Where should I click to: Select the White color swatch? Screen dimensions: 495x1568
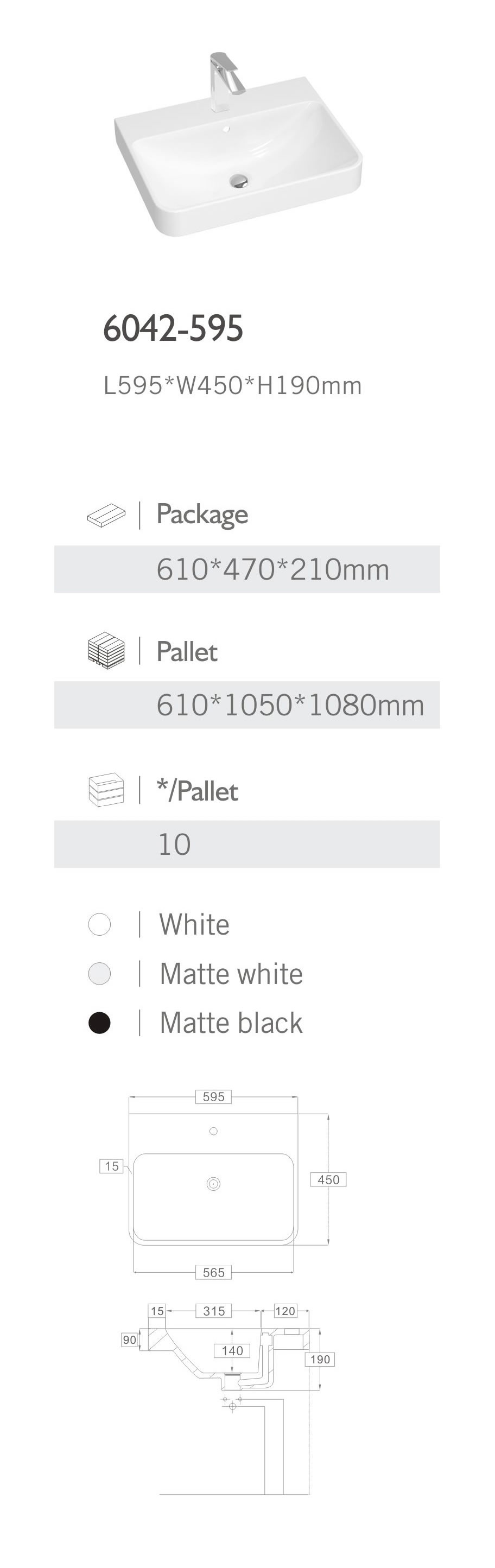pos(99,924)
